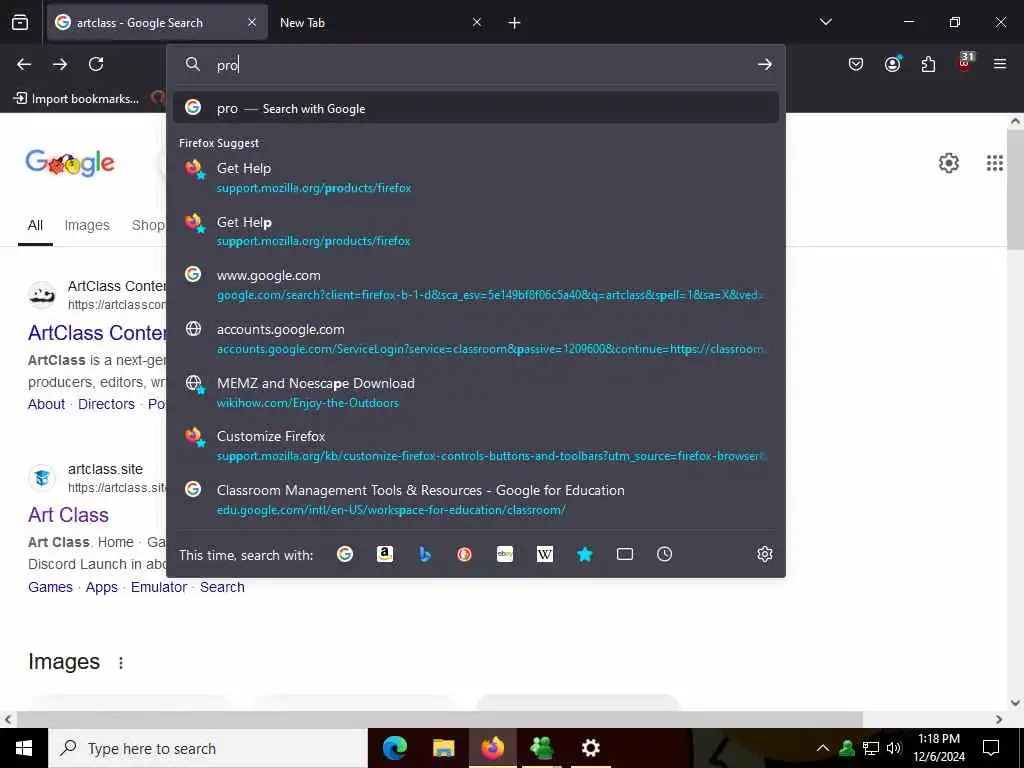Search this time with eBay
The image size is (1024, 768).
pos(505,554)
